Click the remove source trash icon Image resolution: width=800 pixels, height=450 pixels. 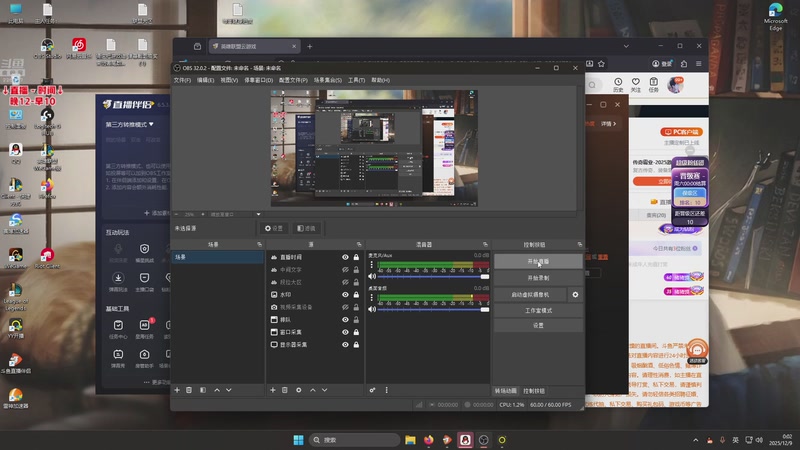coord(285,390)
